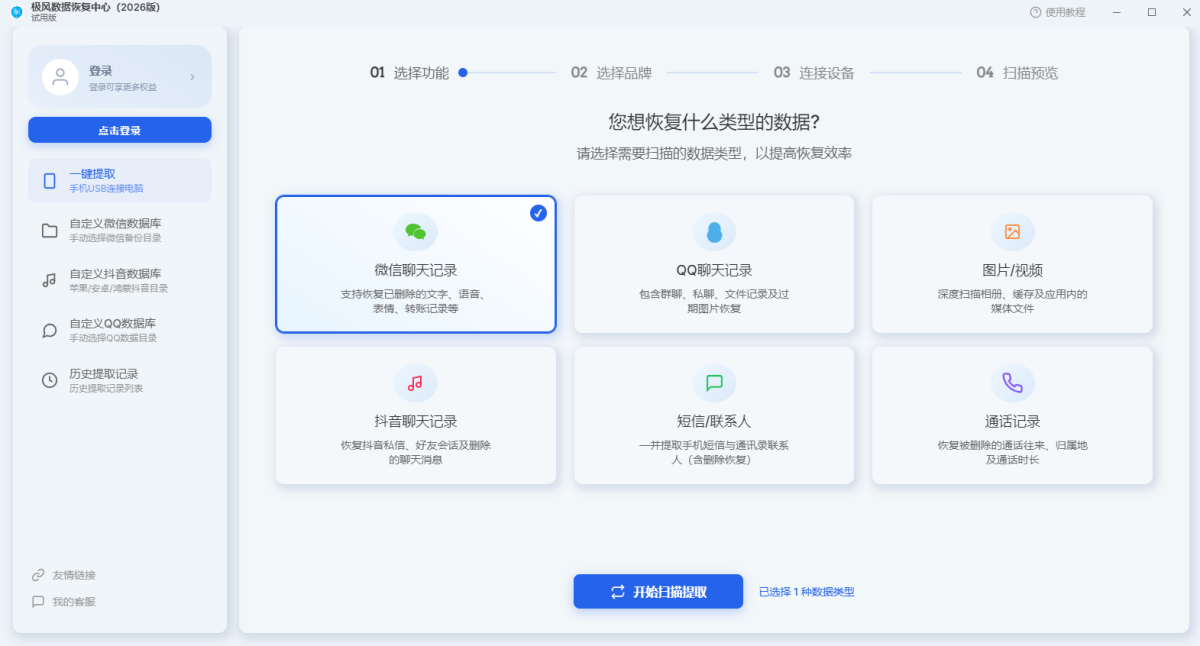Click the 包含群聊、私聊 description text
This screenshot has width=1200, height=646.
click(x=714, y=301)
